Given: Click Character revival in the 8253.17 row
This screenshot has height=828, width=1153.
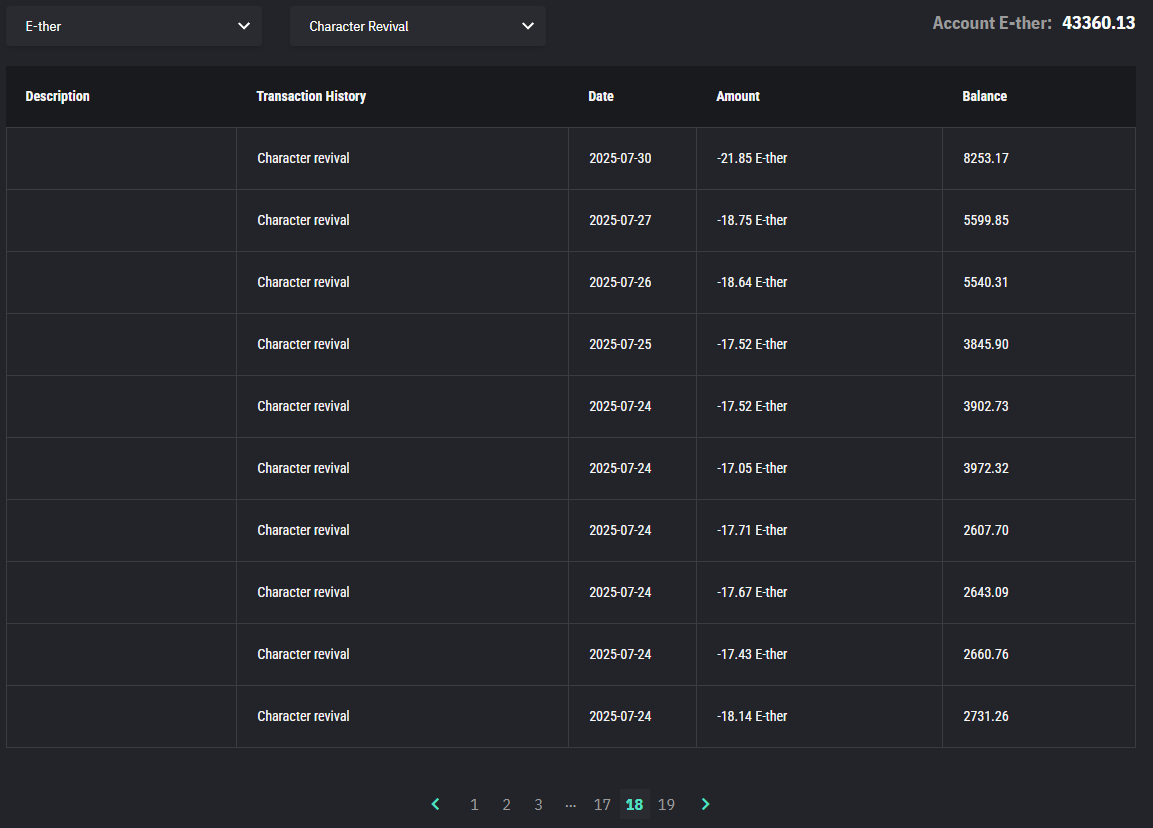Looking at the screenshot, I should click(x=303, y=158).
